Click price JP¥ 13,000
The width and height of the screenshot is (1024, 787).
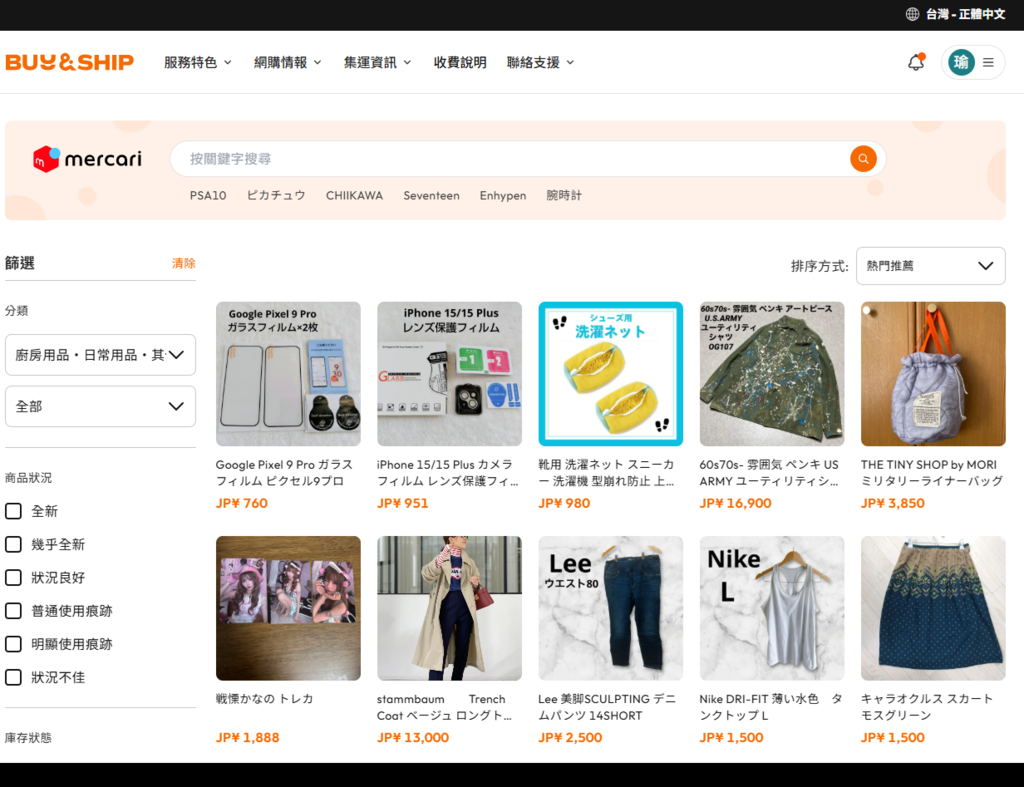pyautogui.click(x=413, y=738)
